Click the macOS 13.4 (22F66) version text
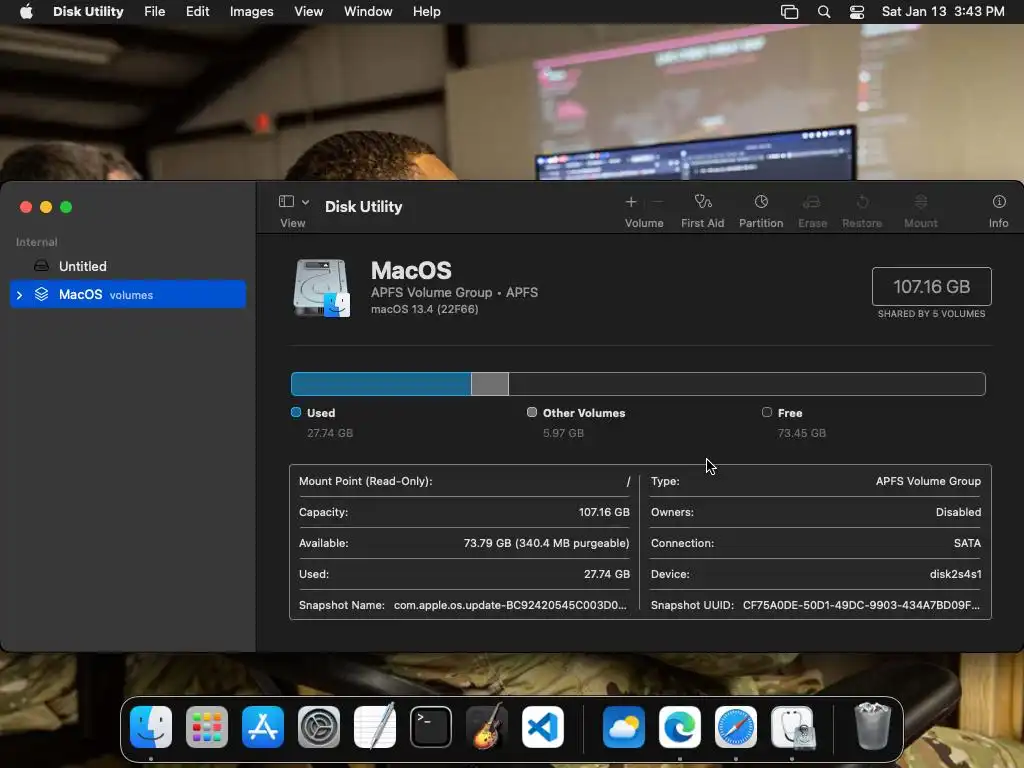Screen dimensions: 1024x768 point(424,310)
